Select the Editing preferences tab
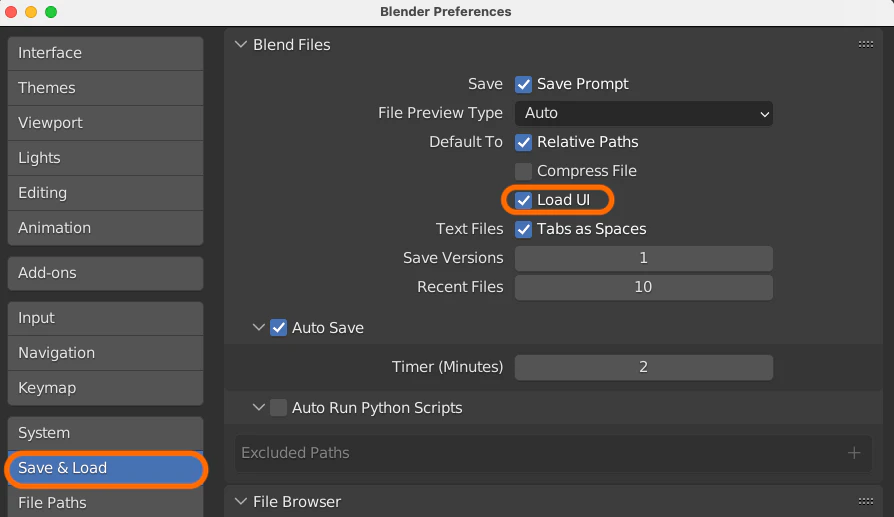Viewport: 894px width, 517px height. pos(105,193)
